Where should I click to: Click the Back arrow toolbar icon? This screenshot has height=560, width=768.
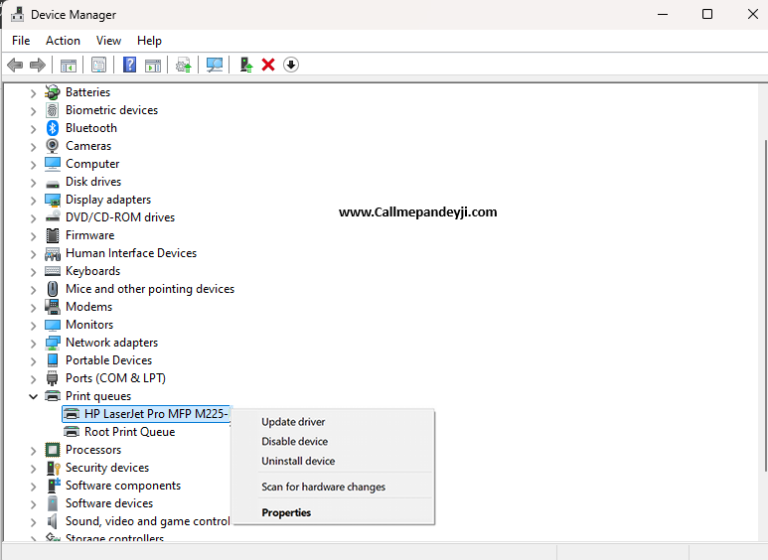(15, 65)
